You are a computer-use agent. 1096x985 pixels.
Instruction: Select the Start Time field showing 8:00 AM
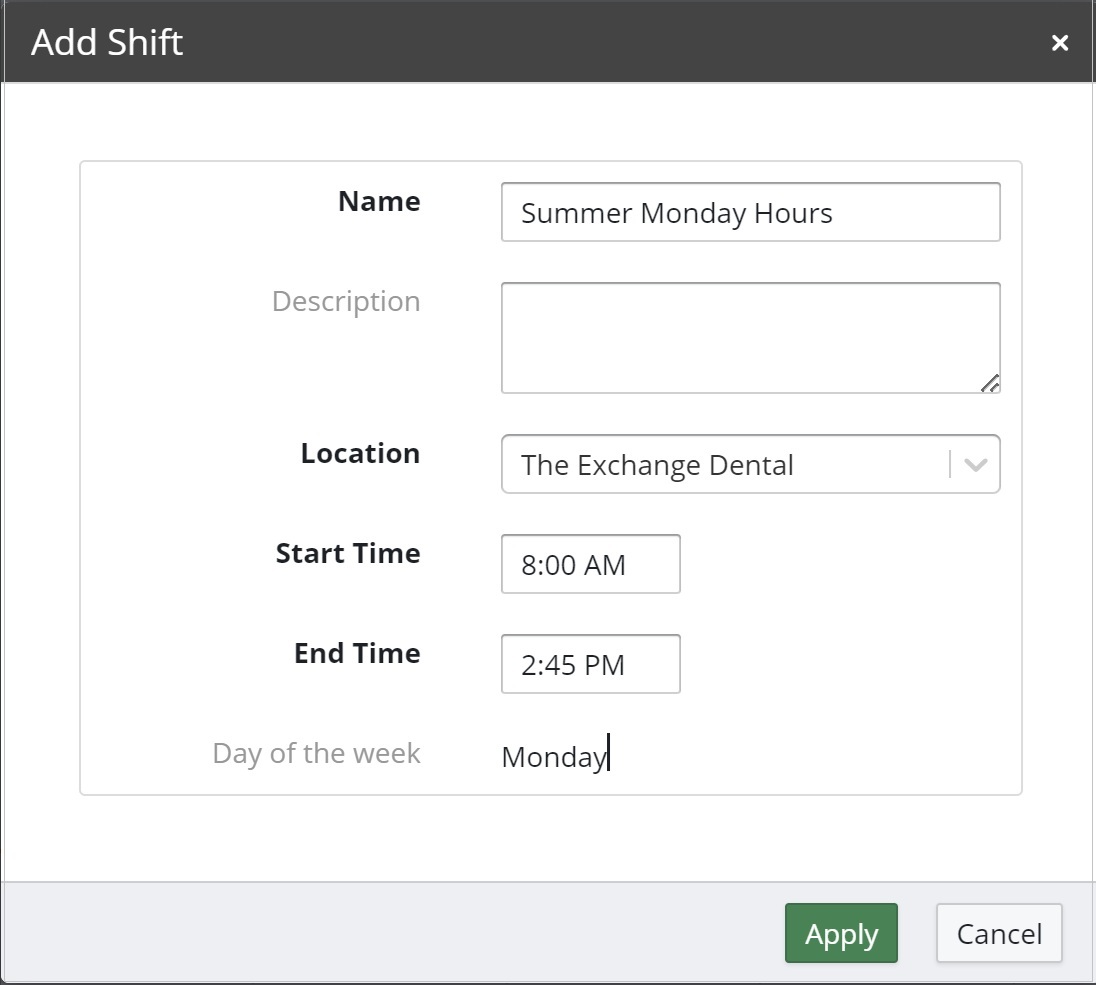click(590, 564)
